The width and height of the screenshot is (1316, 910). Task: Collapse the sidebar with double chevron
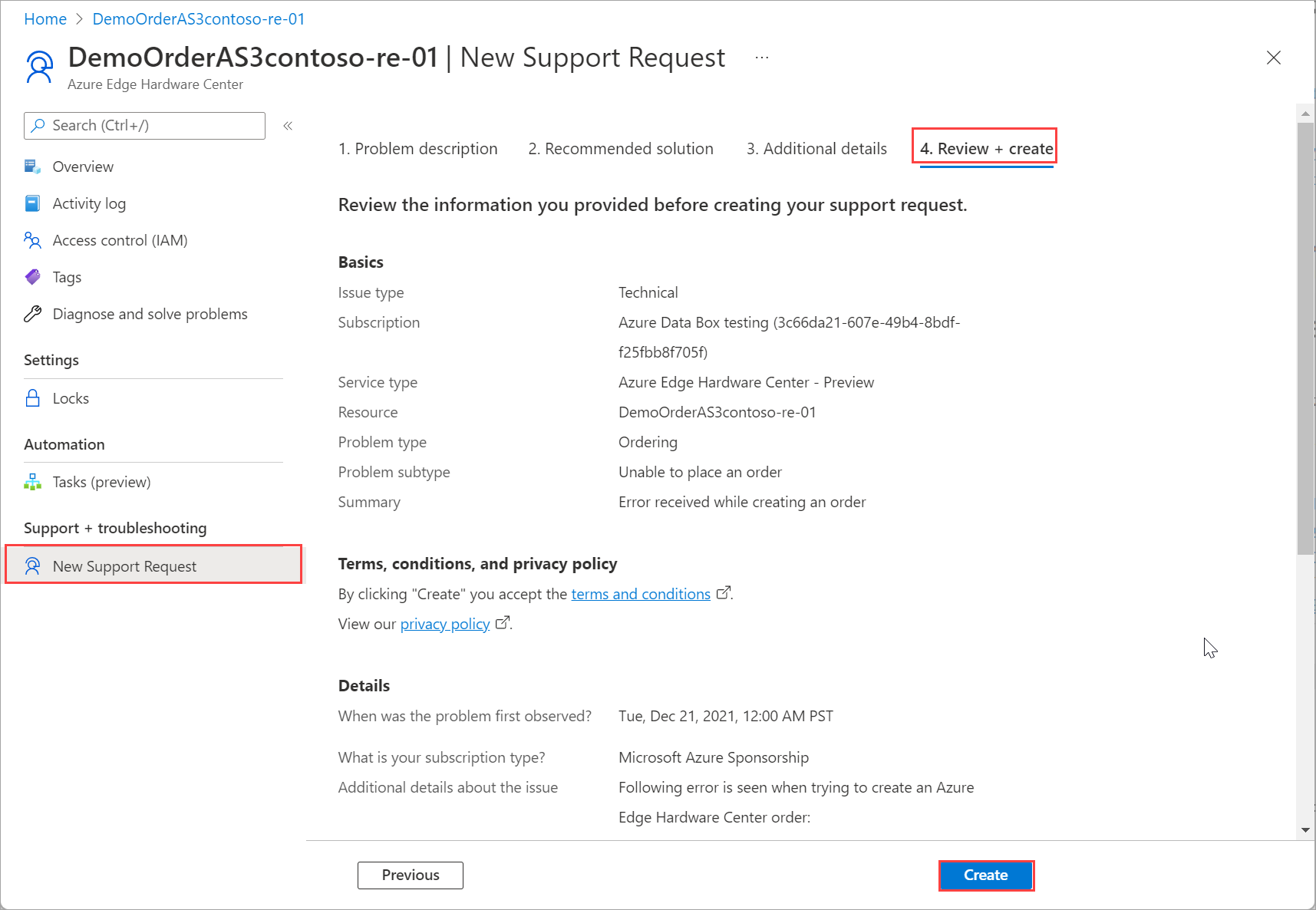click(x=288, y=126)
